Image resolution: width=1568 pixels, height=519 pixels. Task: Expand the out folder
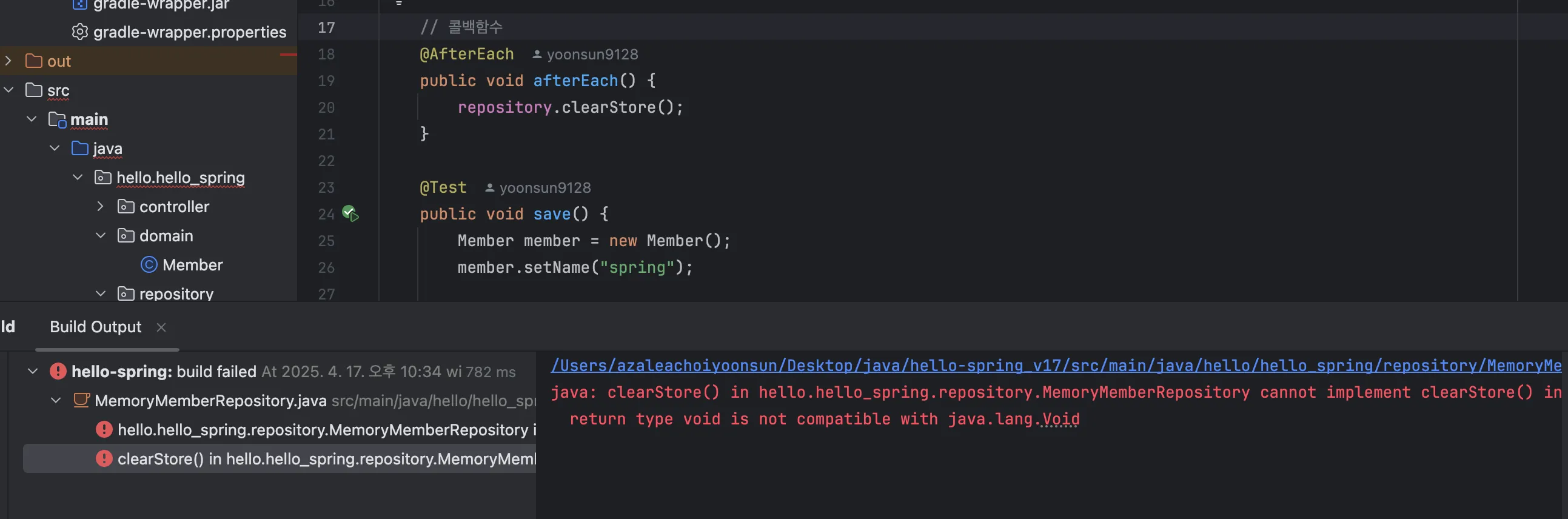click(x=8, y=61)
